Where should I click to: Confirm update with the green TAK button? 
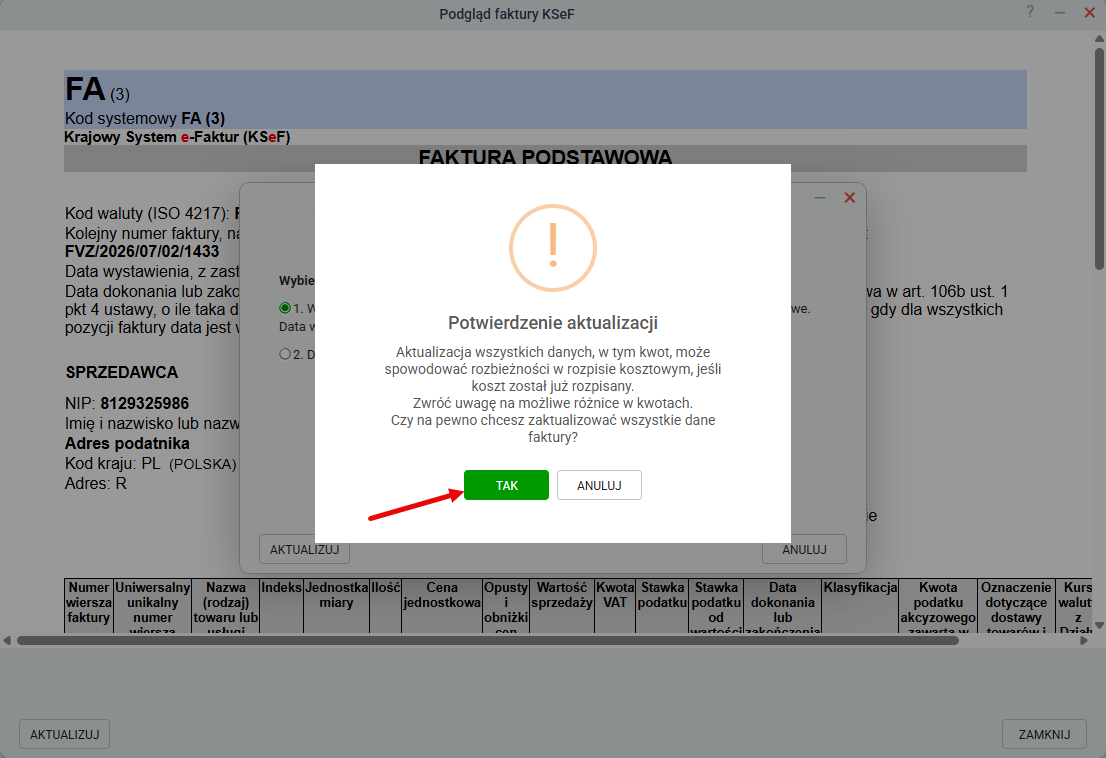506,485
